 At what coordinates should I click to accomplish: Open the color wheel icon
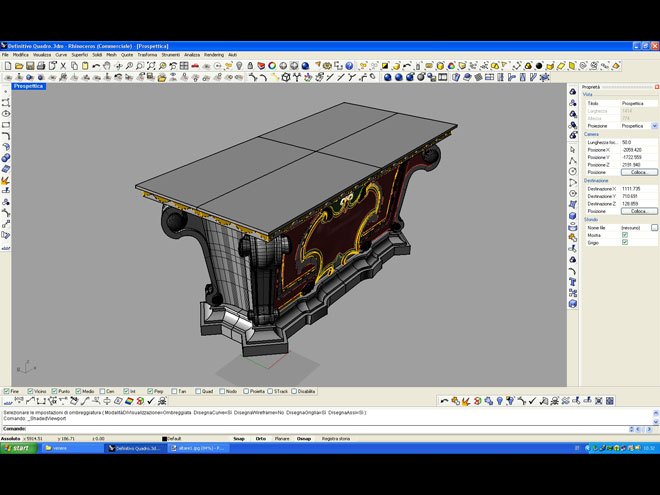pyautogui.click(x=272, y=66)
